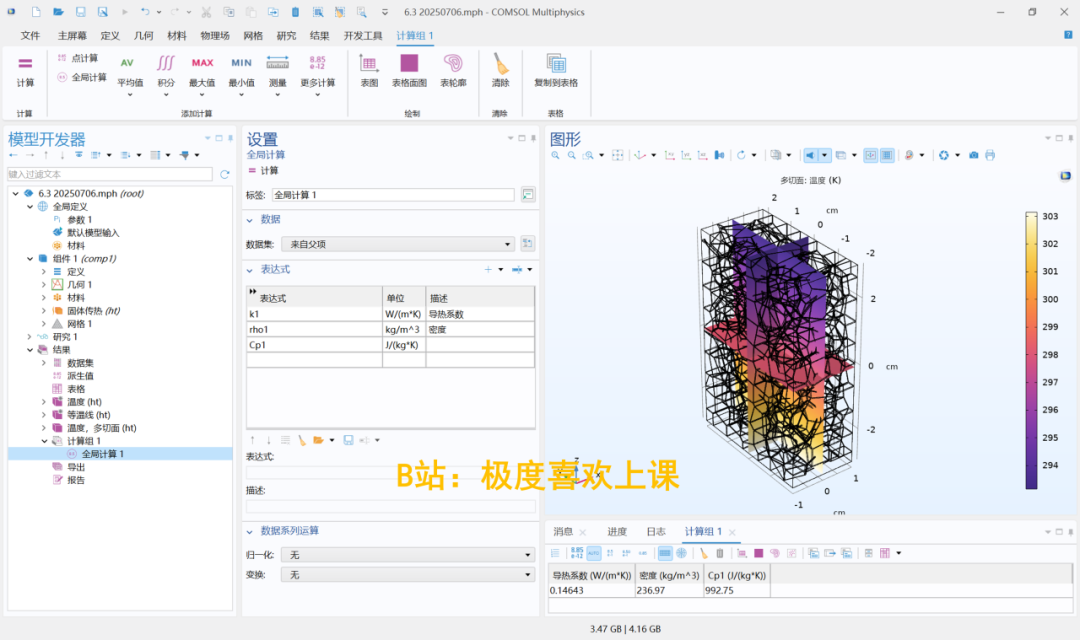
Task: Toggle the scene light button in 图形 toolbar
Action: [809, 156]
